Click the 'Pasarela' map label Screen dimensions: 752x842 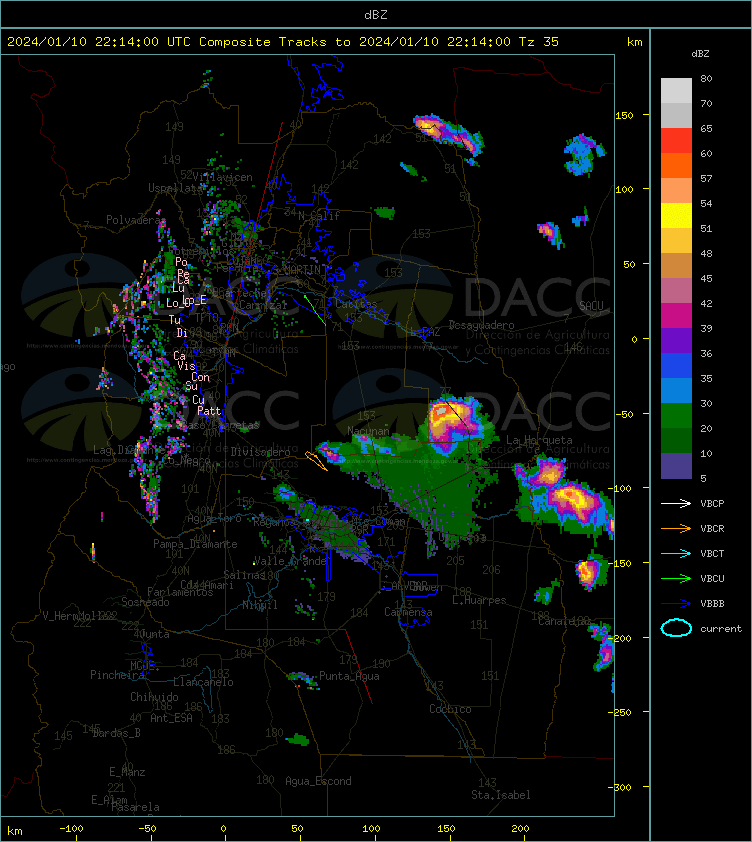tap(135, 807)
